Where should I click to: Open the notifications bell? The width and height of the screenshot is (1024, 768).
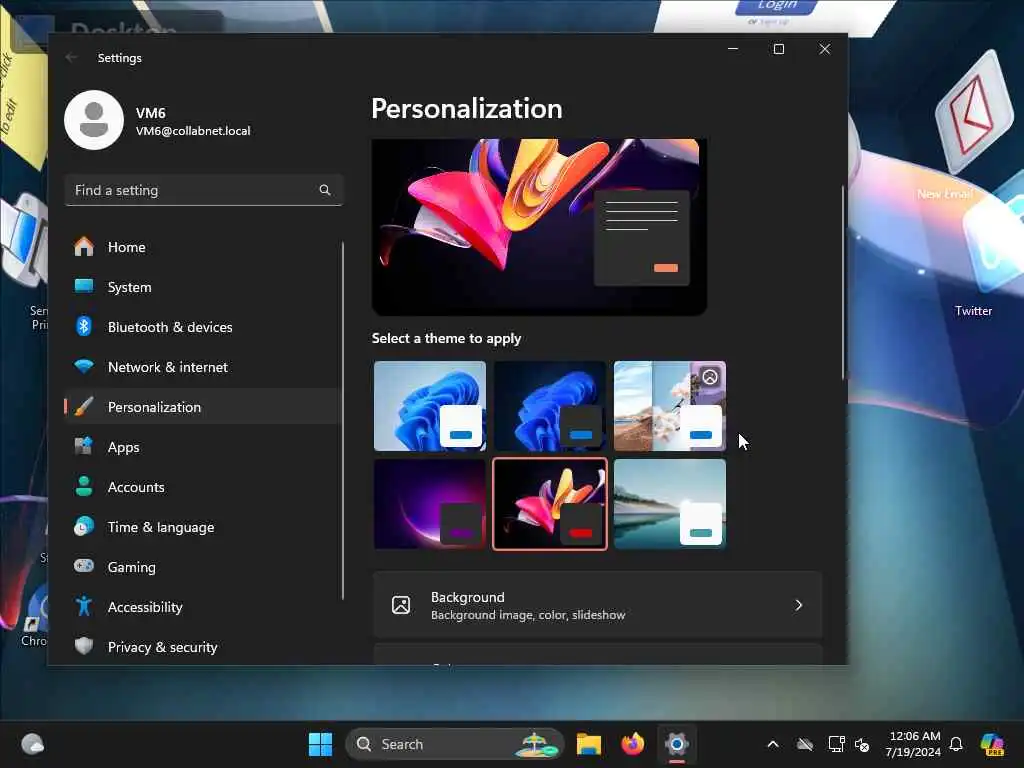pos(955,744)
